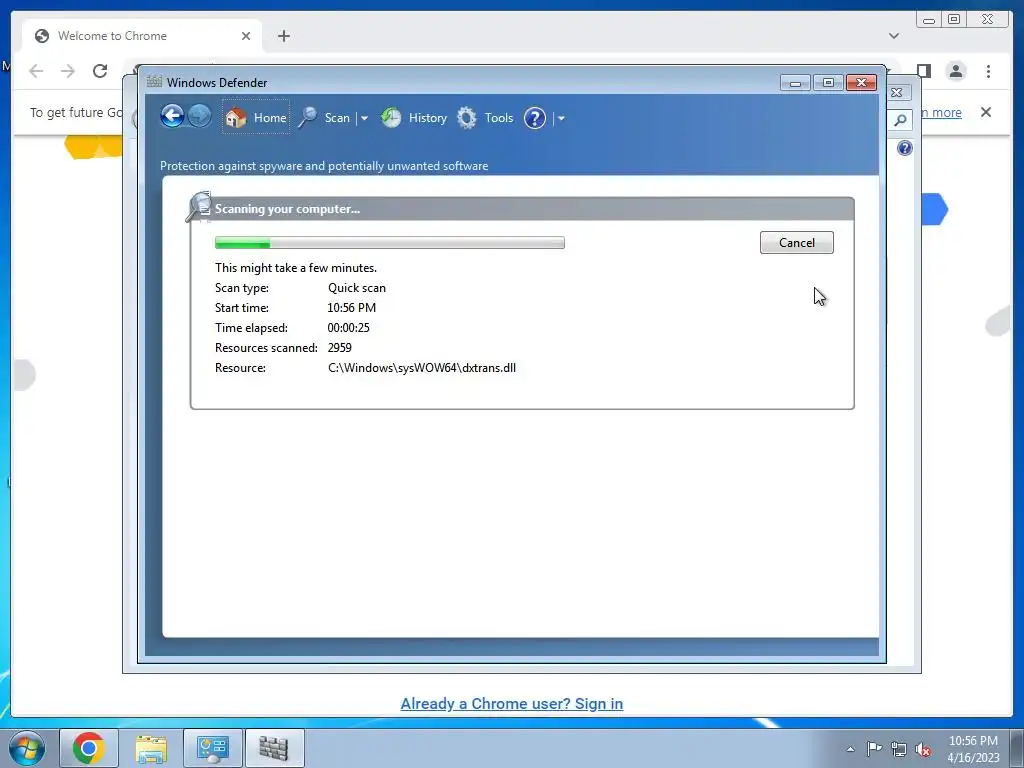Cancel the running quick scan
The image size is (1024, 768).
click(x=796, y=242)
